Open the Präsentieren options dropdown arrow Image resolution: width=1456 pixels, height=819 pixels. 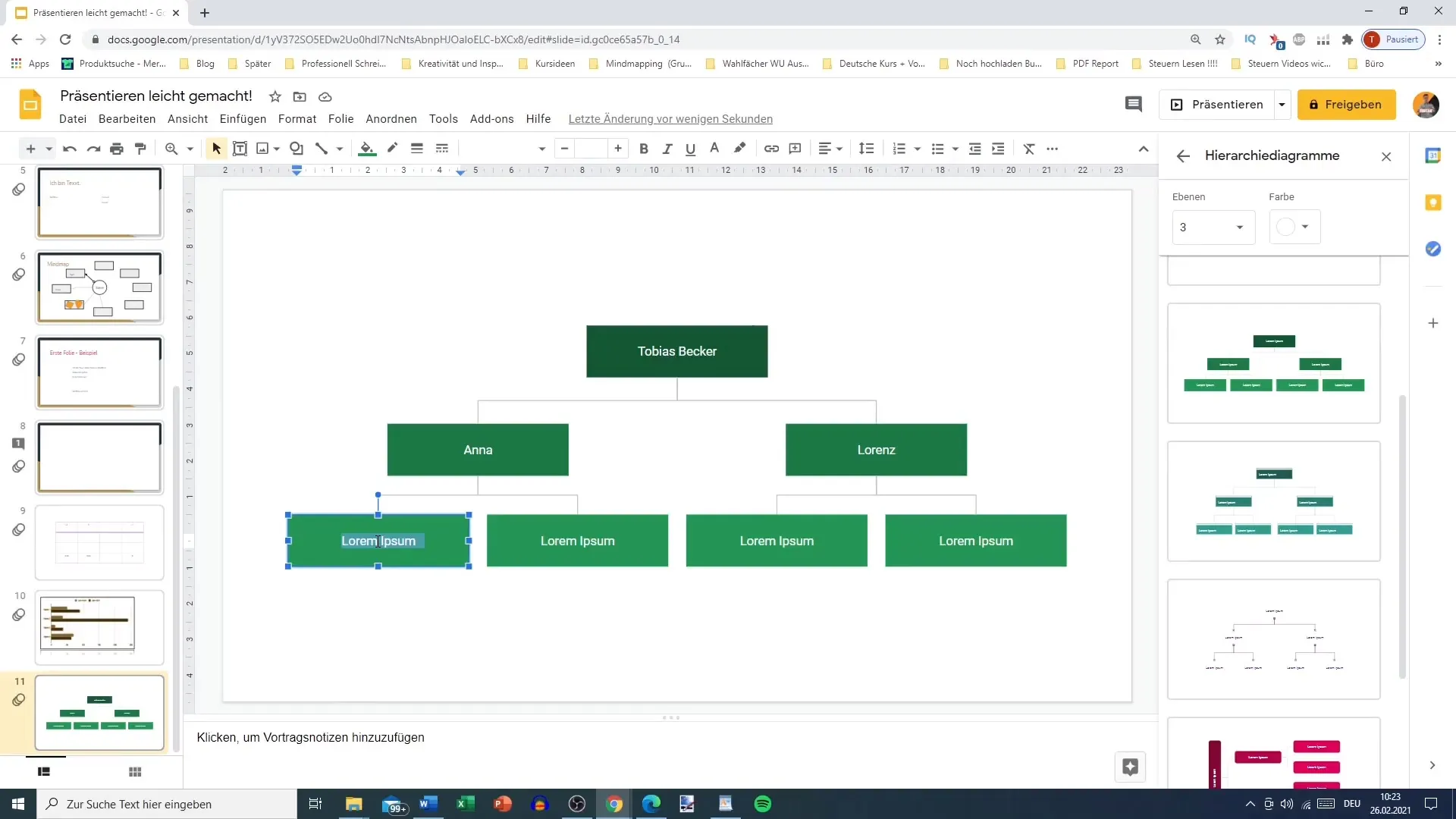pos(1282,105)
